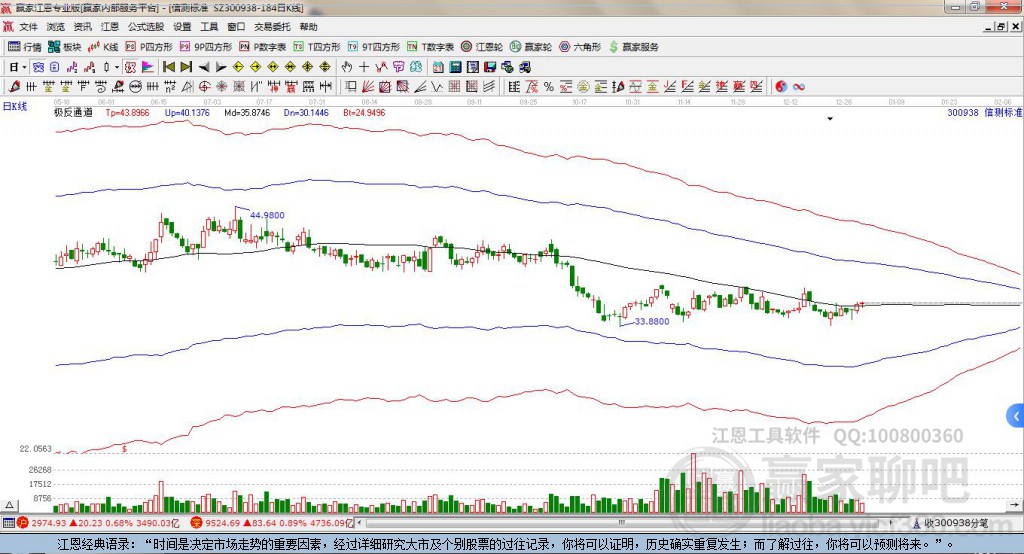Click the 300938 stock code label

click(x=963, y=112)
